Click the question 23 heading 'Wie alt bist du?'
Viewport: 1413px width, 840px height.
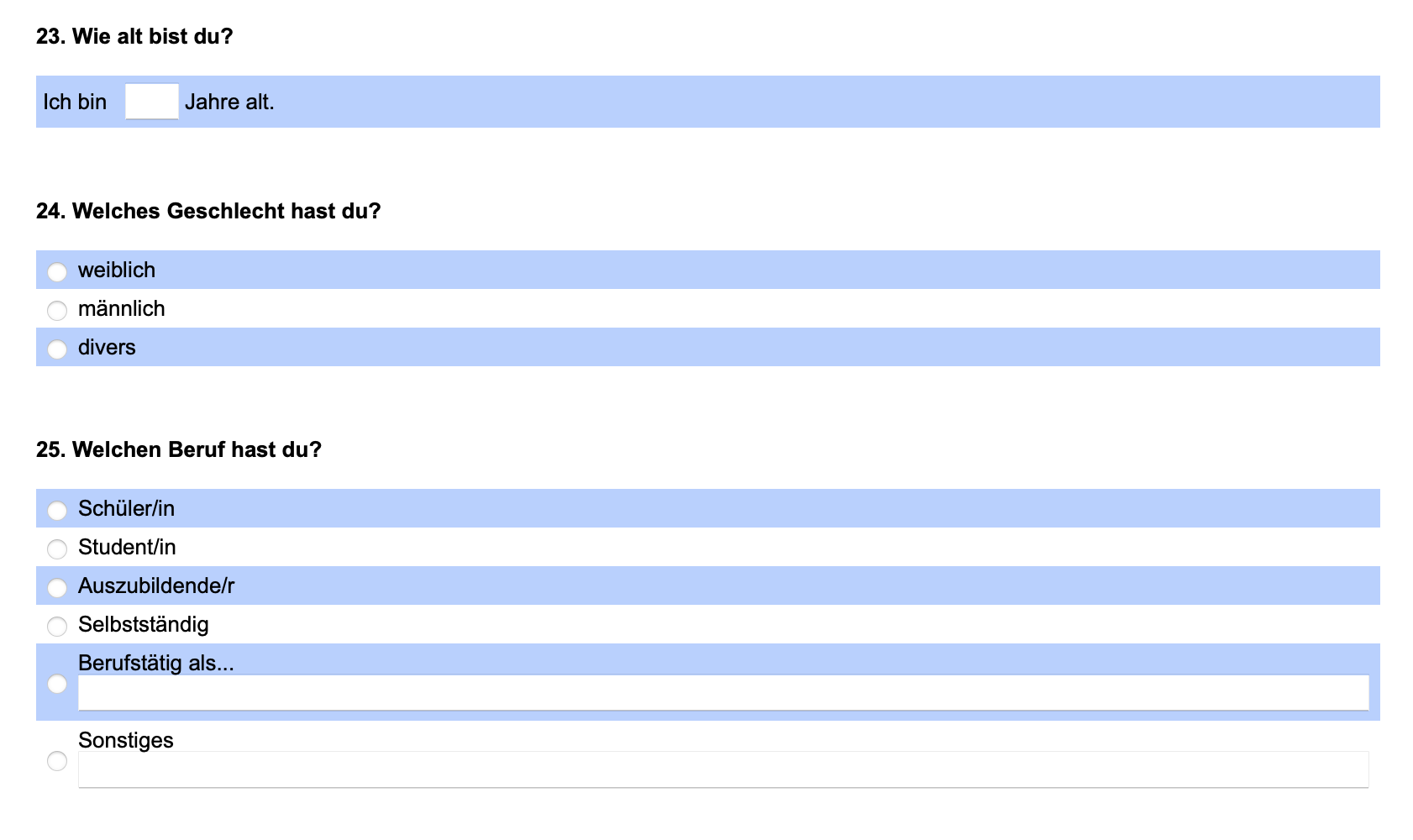(x=153, y=36)
